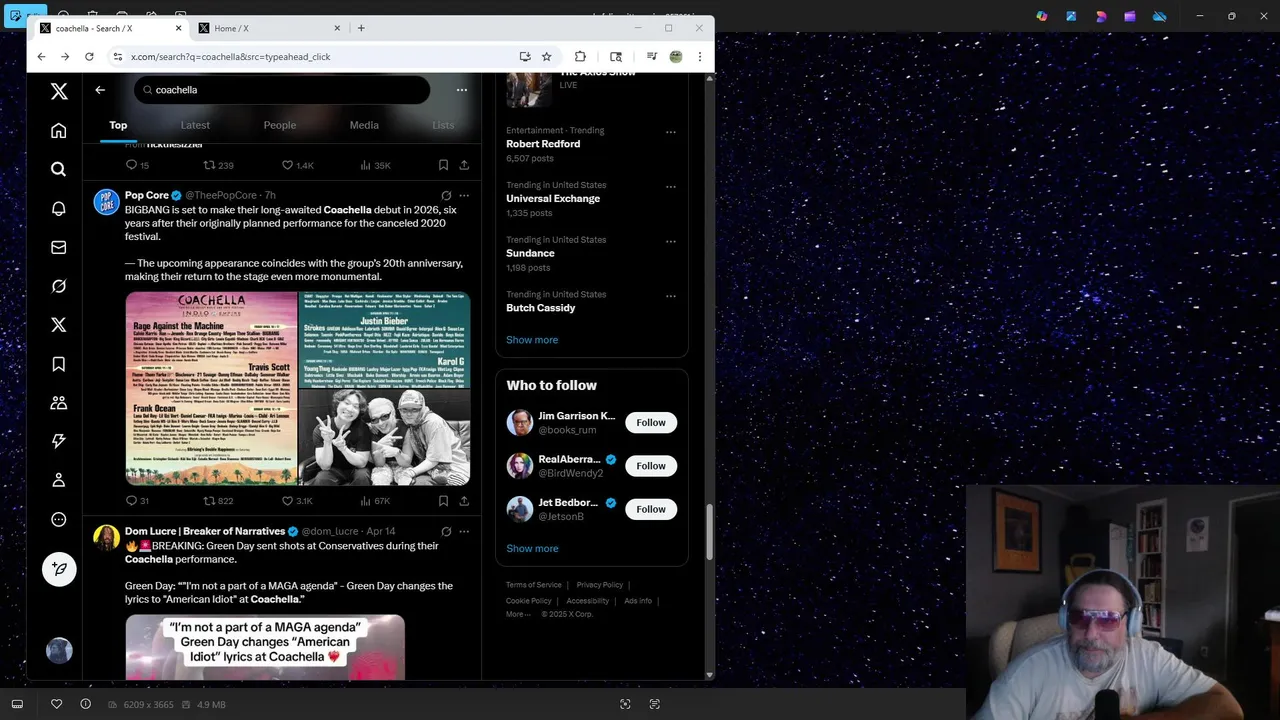Open search options three-dot menu
This screenshot has width=1280, height=720.
click(462, 90)
